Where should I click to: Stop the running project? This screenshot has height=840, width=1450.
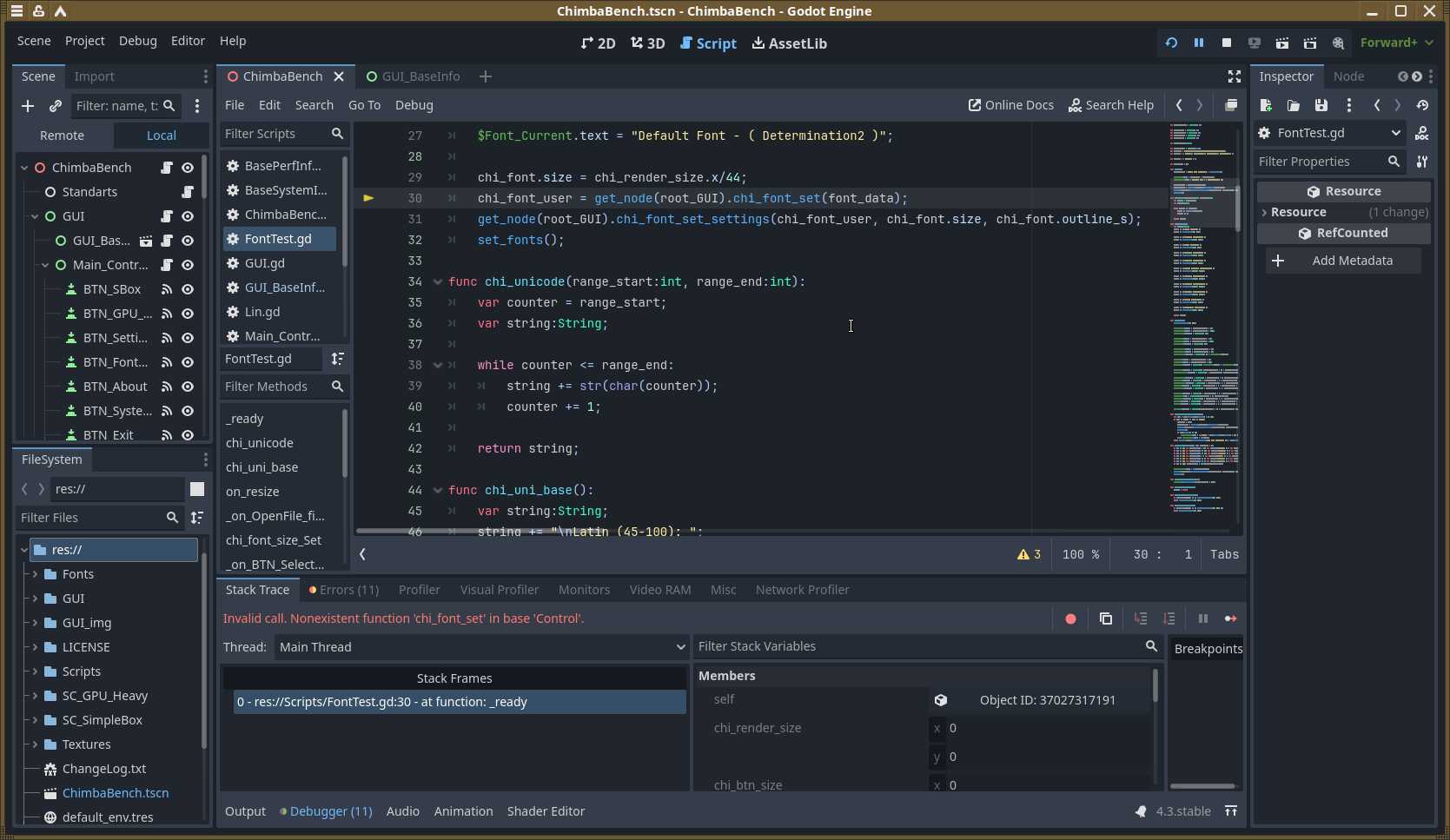click(x=1226, y=43)
